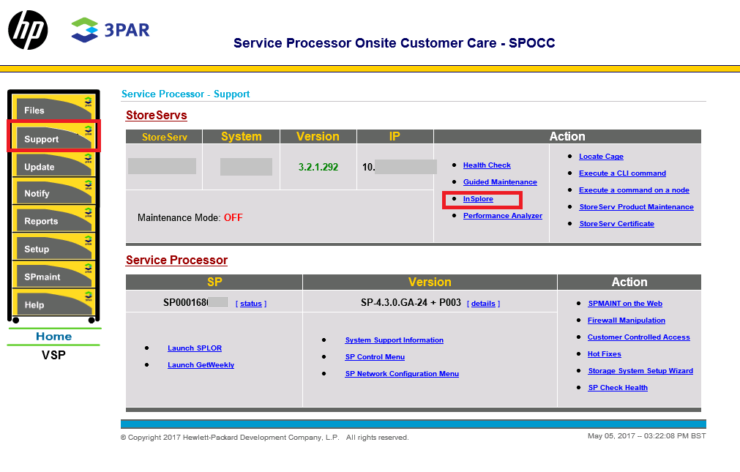
Task: Open SP Network Configuration Menu link
Action: click(x=402, y=374)
